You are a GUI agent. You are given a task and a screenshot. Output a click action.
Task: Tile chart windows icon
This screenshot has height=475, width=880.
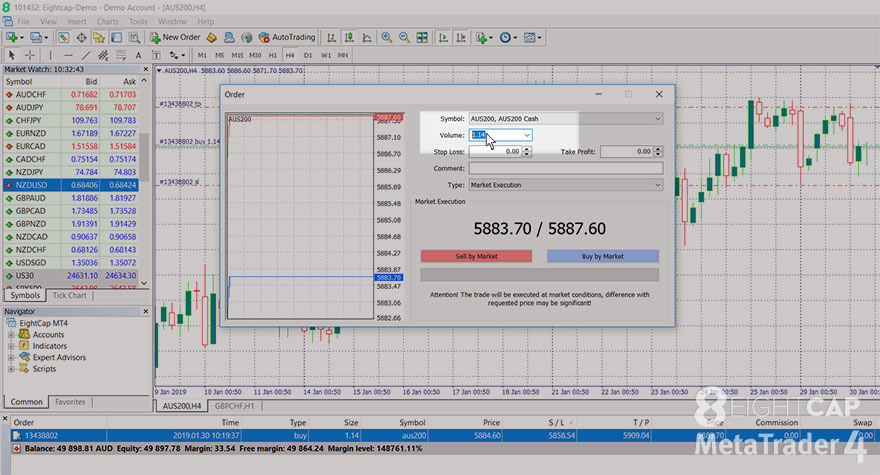coord(422,38)
